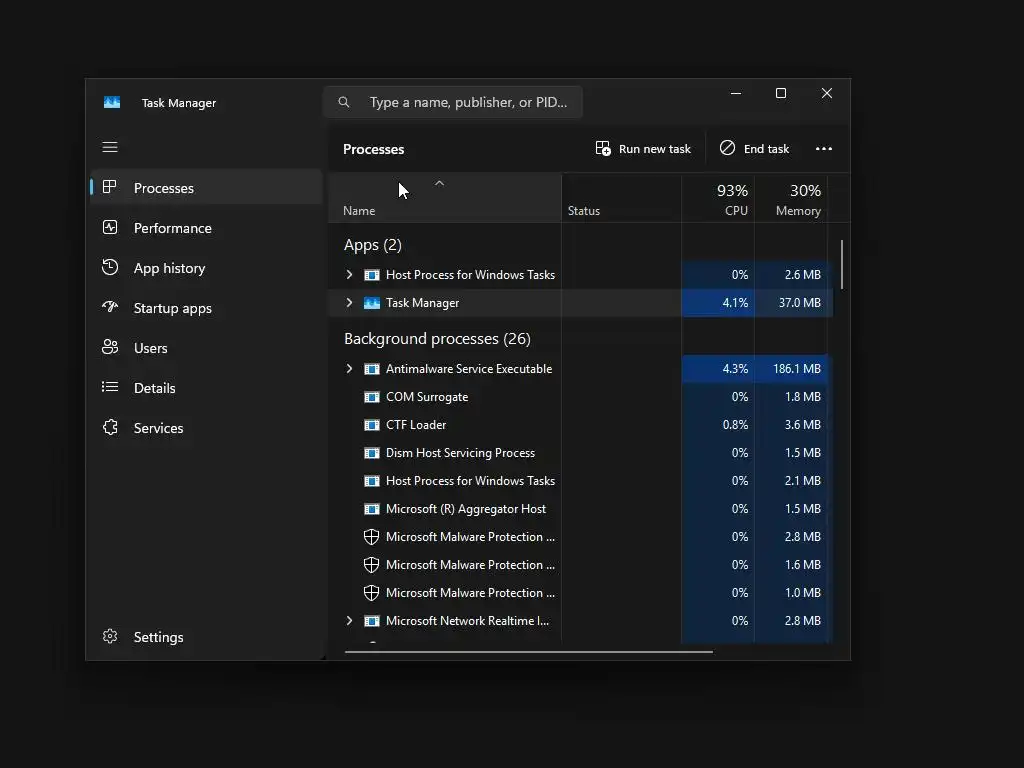Open the Startup apps page
This screenshot has width=1024, height=768.
[x=206, y=308]
